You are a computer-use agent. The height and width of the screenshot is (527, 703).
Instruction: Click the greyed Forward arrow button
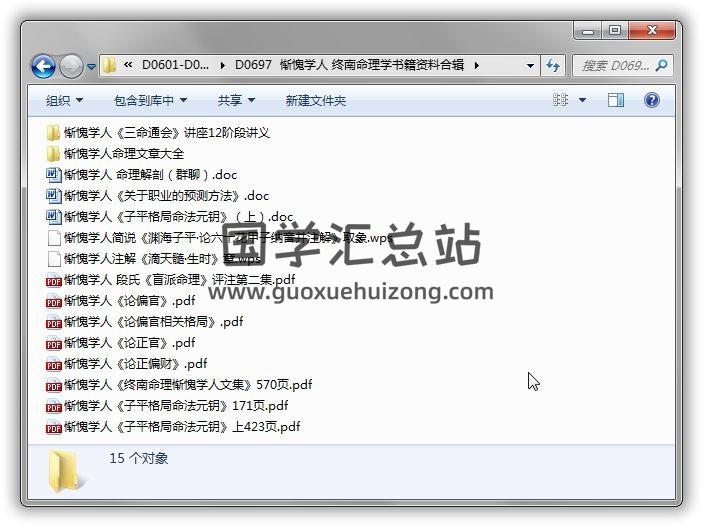71,66
